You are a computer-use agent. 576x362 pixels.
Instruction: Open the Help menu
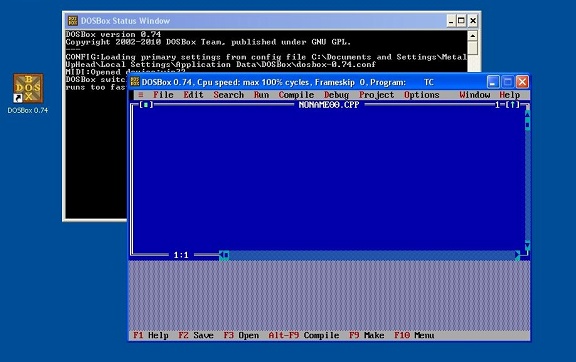[x=510, y=95]
